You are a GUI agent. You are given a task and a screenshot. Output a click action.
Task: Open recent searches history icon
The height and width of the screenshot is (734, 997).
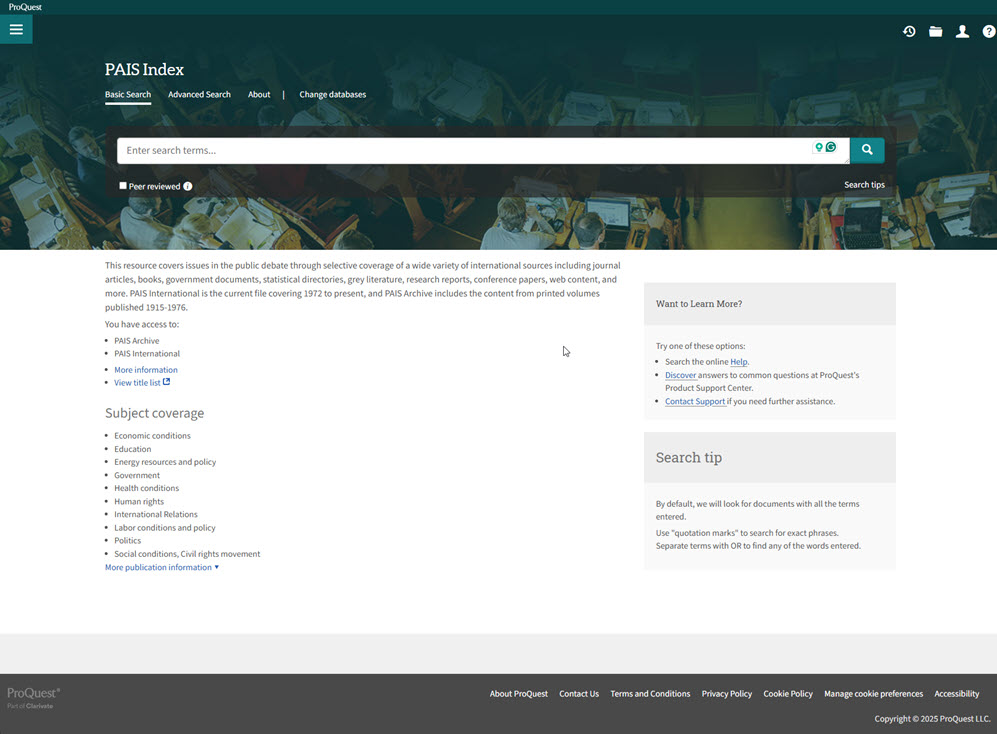coord(909,32)
